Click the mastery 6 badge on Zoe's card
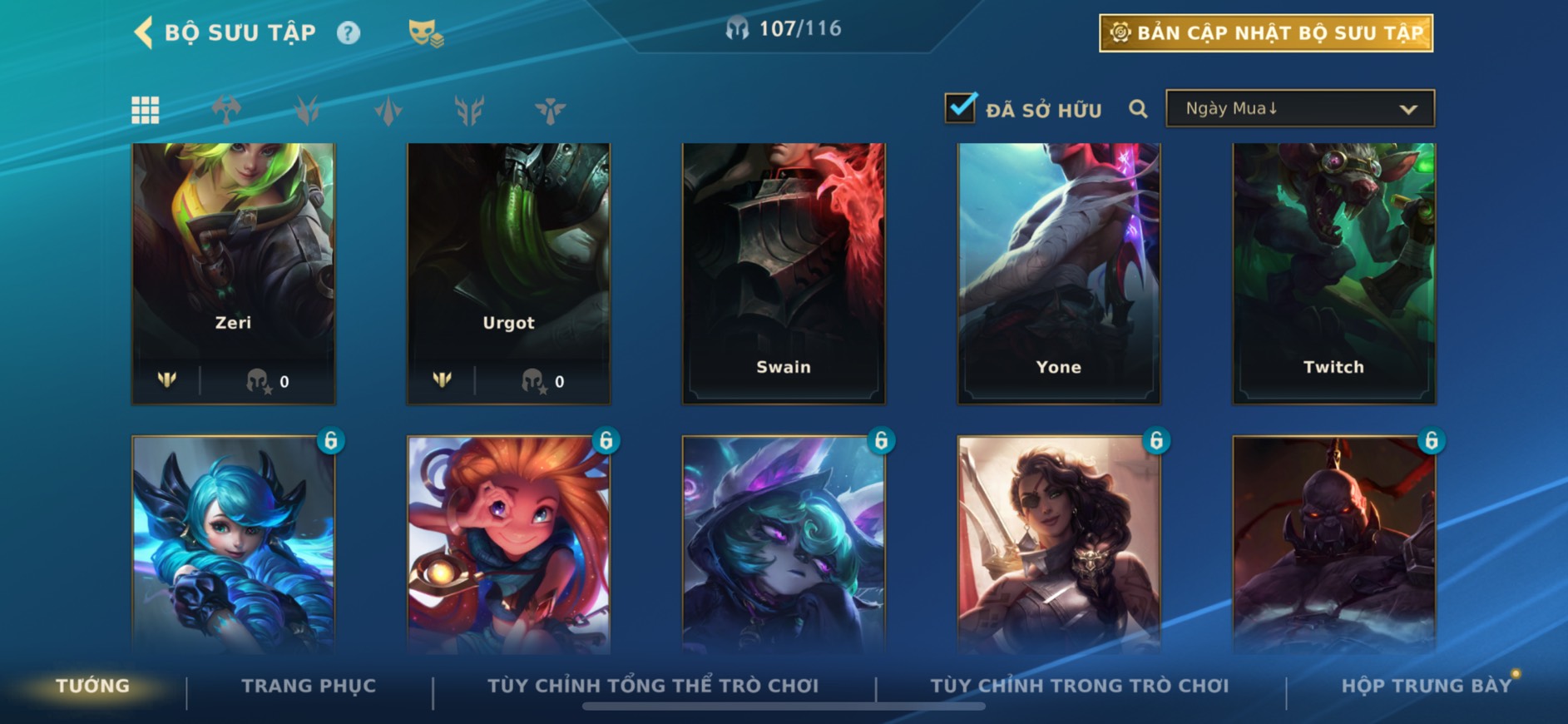The image size is (1568, 724). [x=606, y=440]
